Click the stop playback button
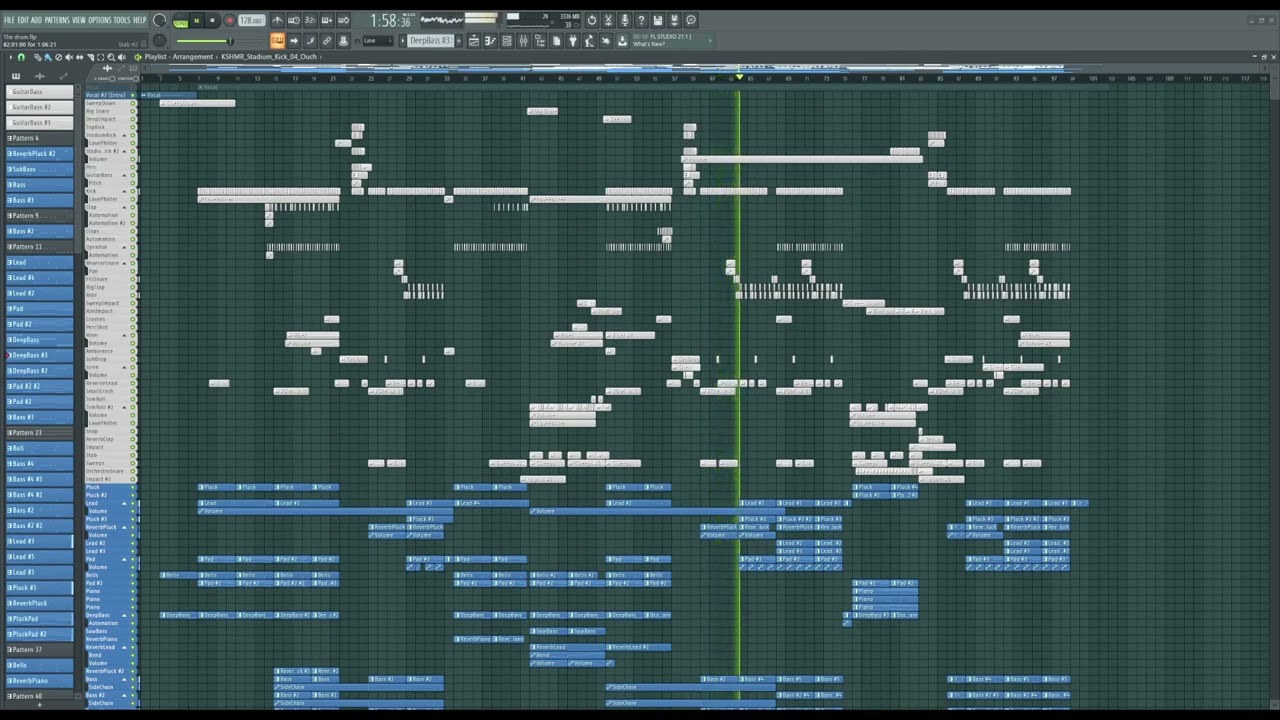The height and width of the screenshot is (720, 1280). pyautogui.click(x=212, y=20)
